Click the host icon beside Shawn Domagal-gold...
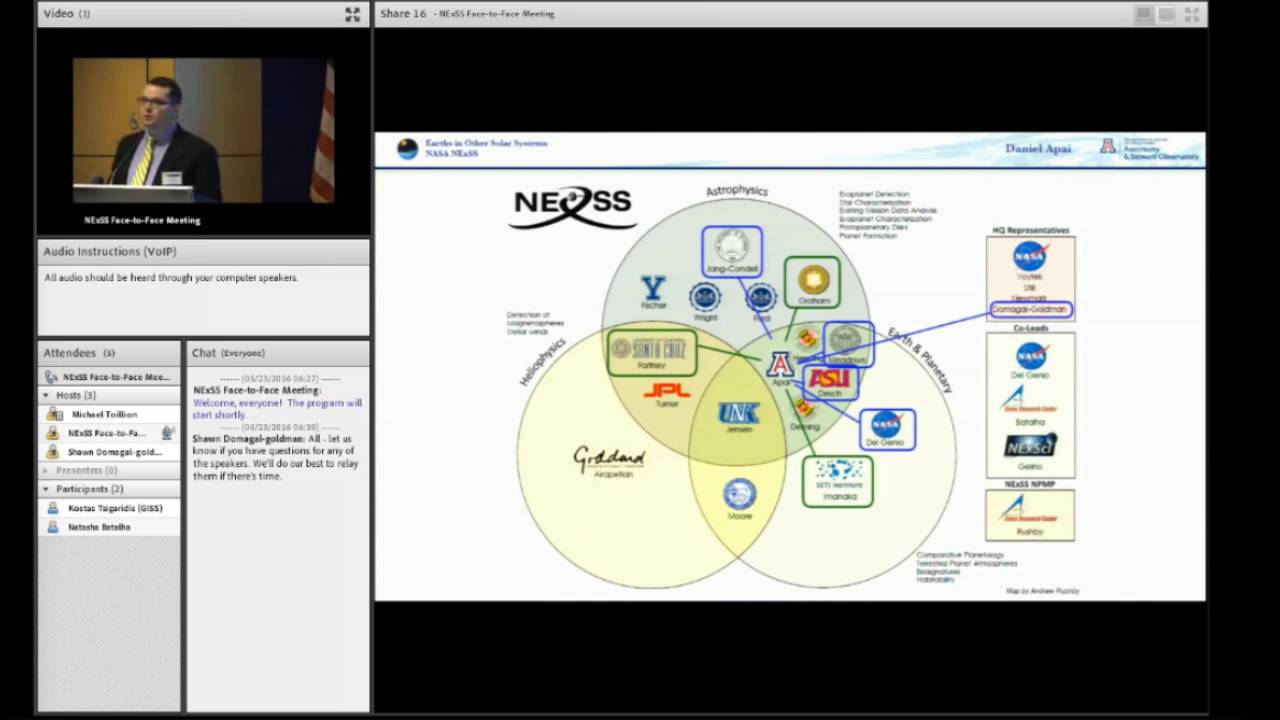This screenshot has width=1280, height=720. click(53, 452)
